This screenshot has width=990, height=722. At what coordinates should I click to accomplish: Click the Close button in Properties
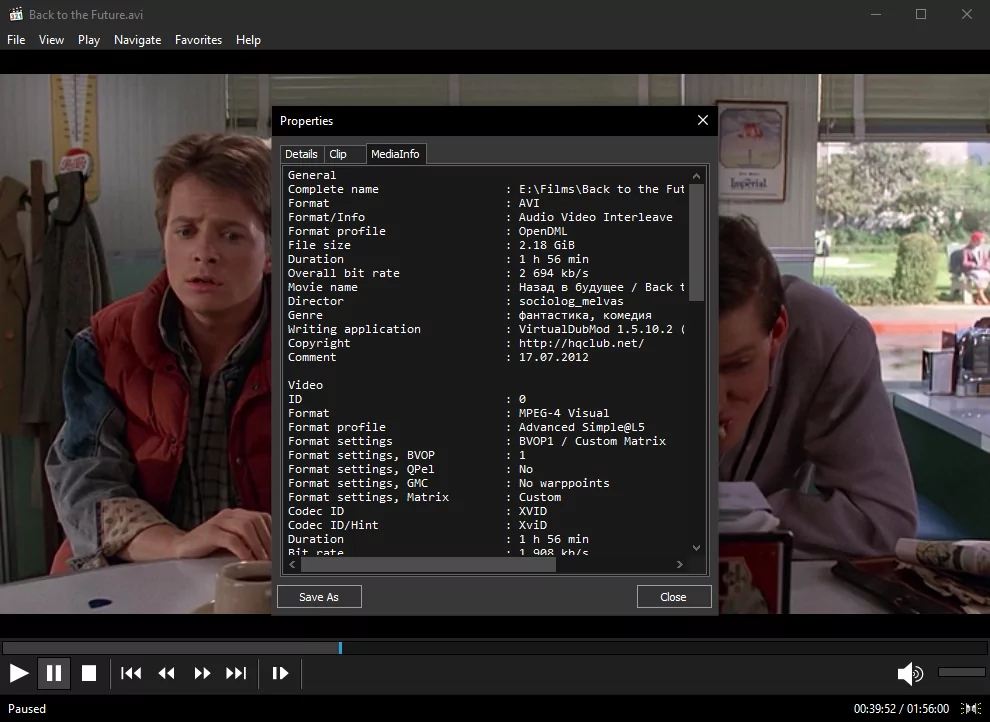pyautogui.click(x=674, y=597)
